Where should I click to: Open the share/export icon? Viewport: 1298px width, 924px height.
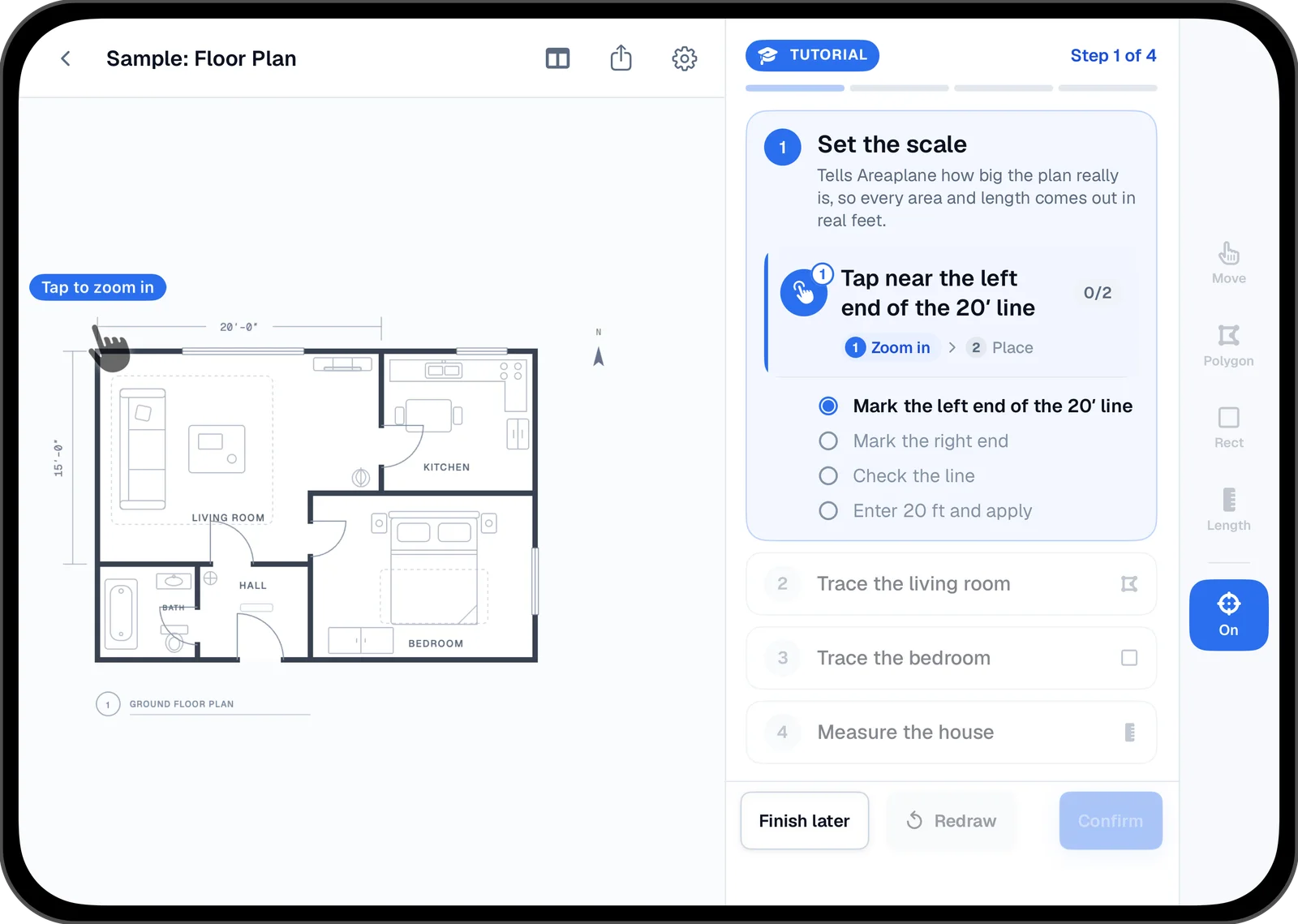(621, 58)
